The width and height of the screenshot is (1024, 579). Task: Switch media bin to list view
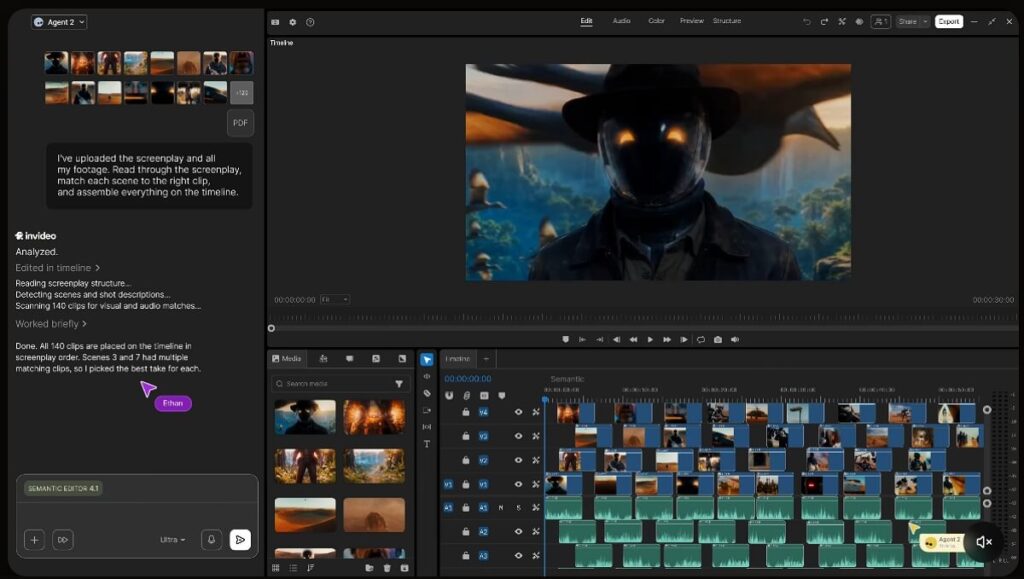point(293,568)
